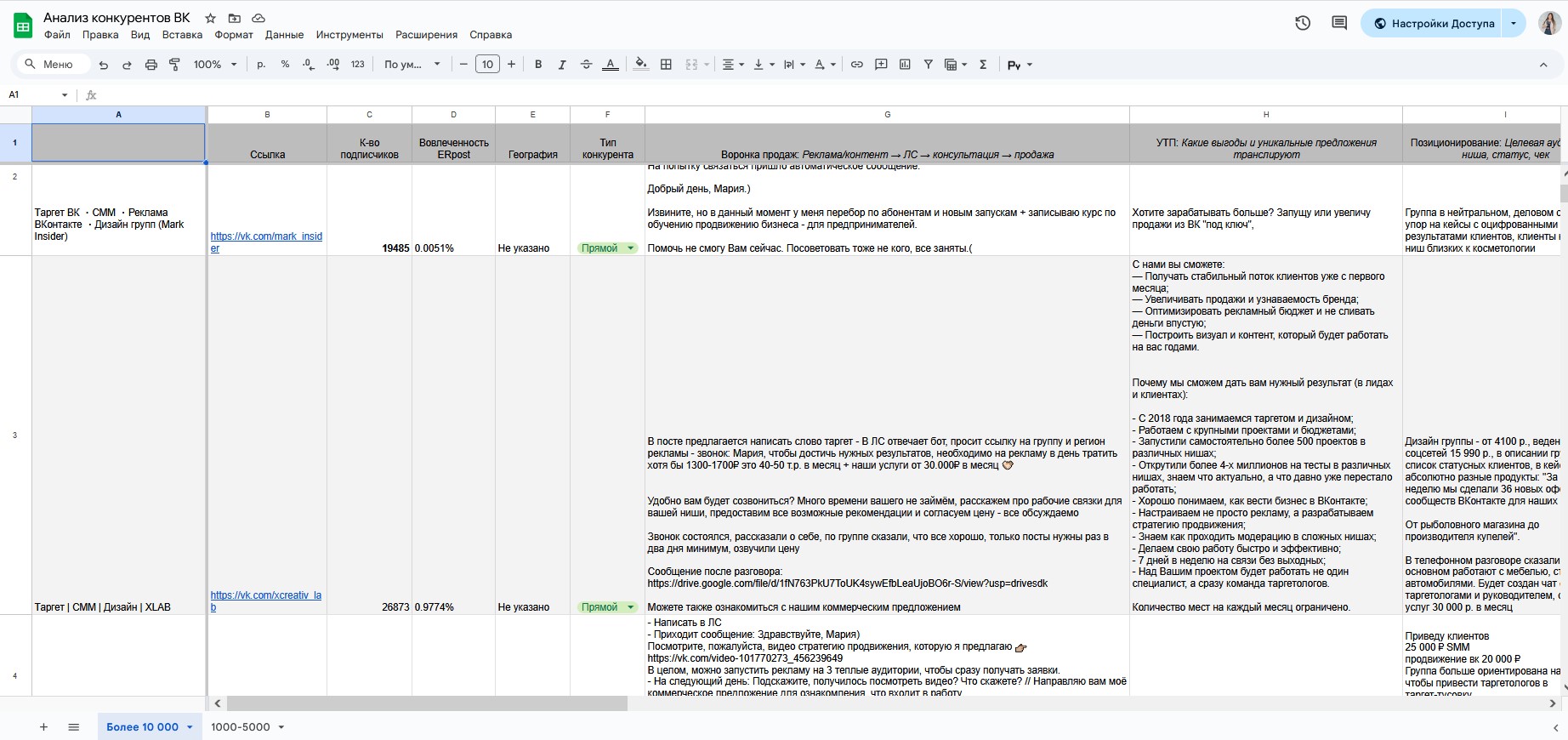Open the Формат menu

click(234, 35)
